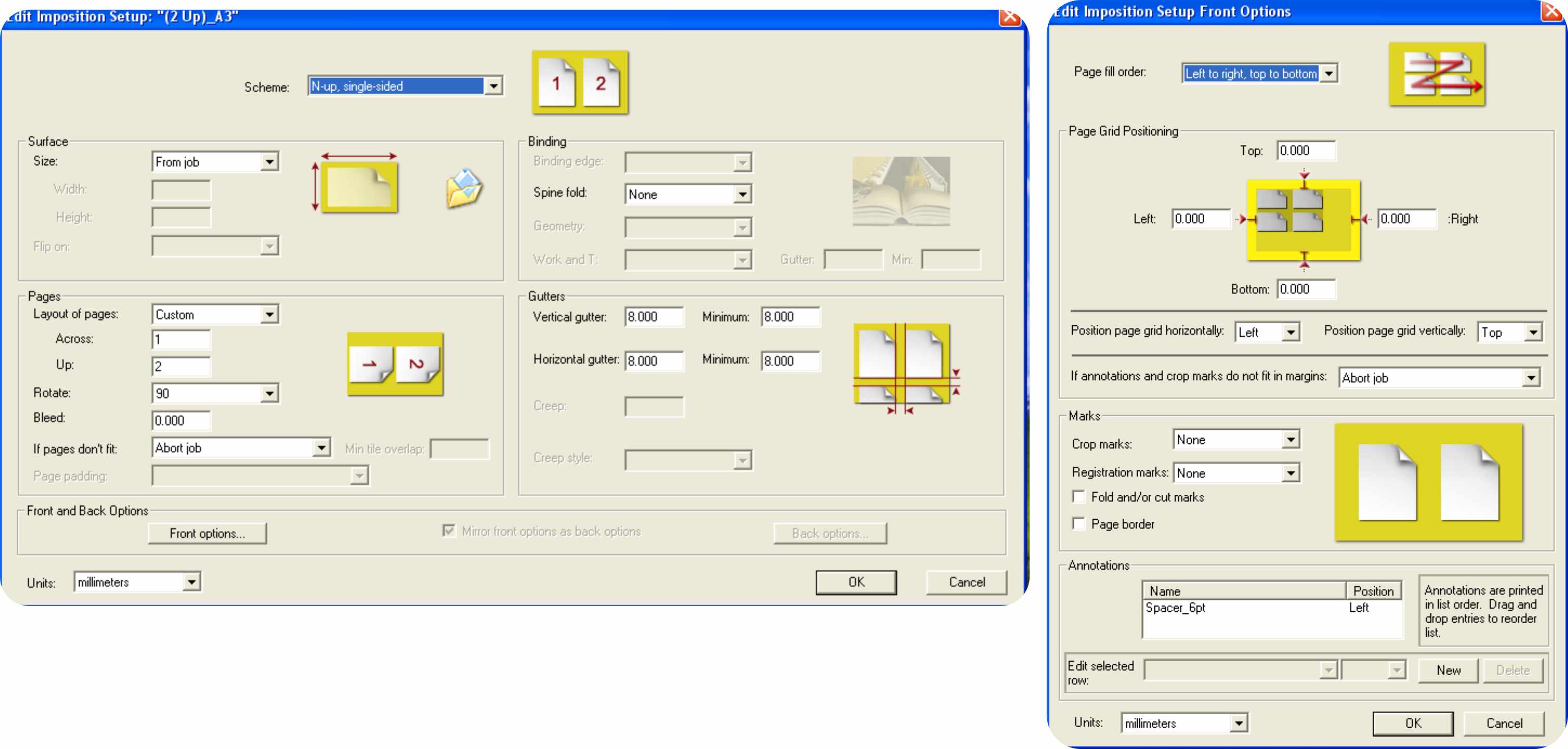The image size is (1568, 749).
Task: Click the Front options... button
Action: [x=207, y=533]
